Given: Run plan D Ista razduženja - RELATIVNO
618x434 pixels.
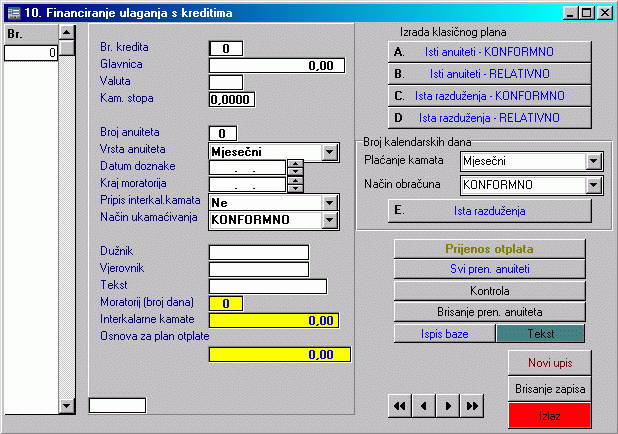Looking at the screenshot, I should point(490,117).
